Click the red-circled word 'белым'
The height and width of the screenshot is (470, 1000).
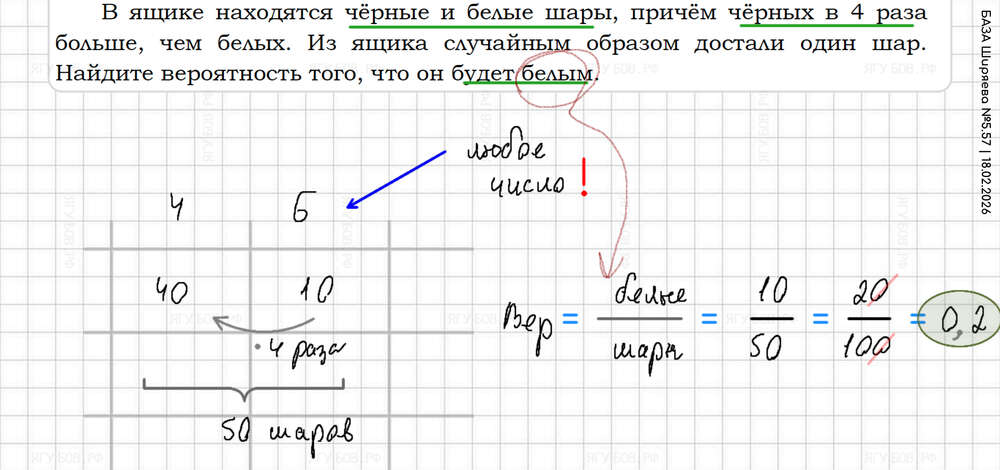pos(551,73)
